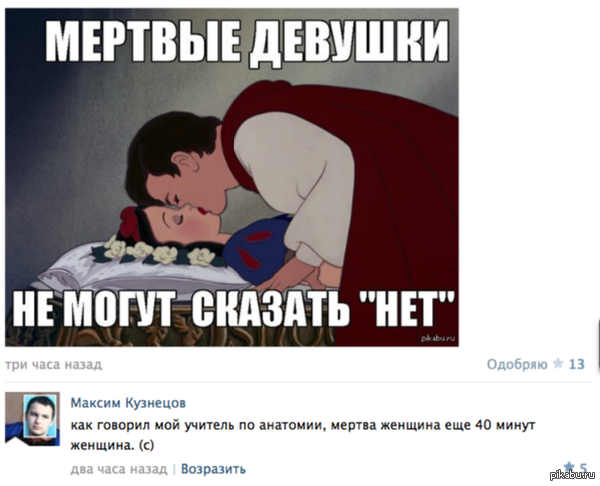Click the bottom meme caption text

(x=234, y=308)
